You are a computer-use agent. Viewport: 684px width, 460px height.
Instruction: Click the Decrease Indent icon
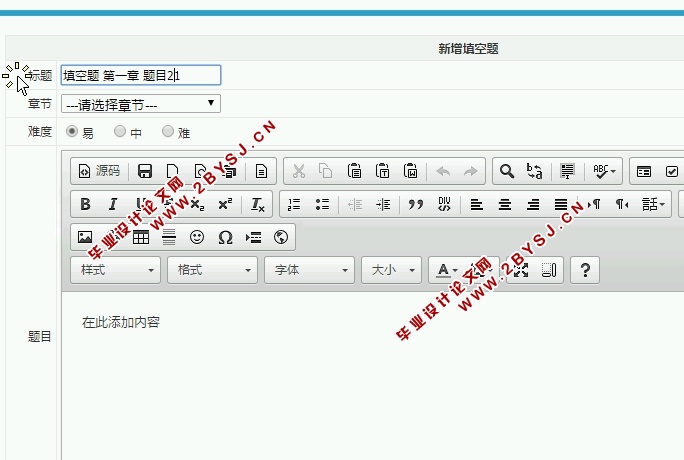[355, 204]
